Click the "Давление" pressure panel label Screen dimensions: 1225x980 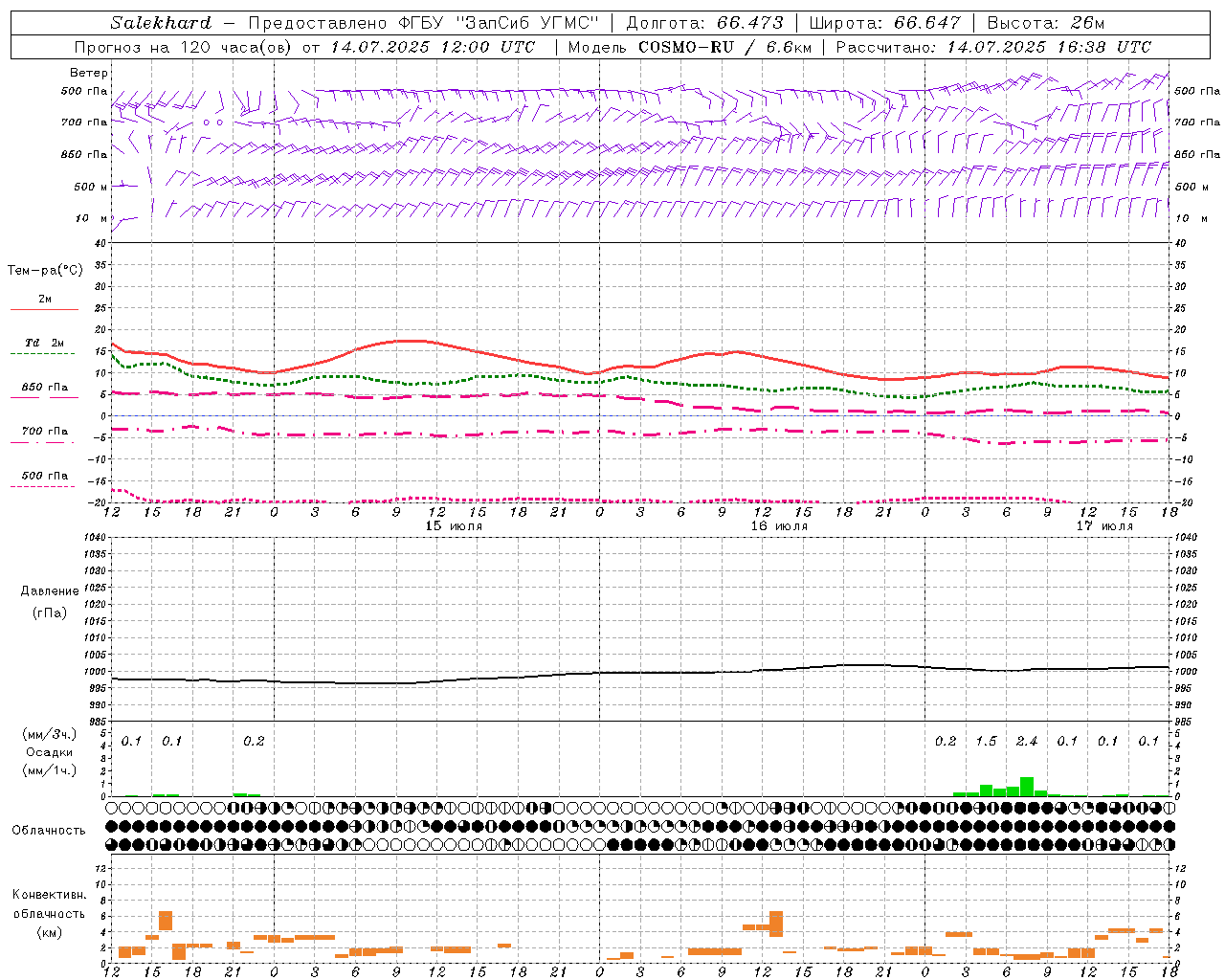(x=50, y=591)
